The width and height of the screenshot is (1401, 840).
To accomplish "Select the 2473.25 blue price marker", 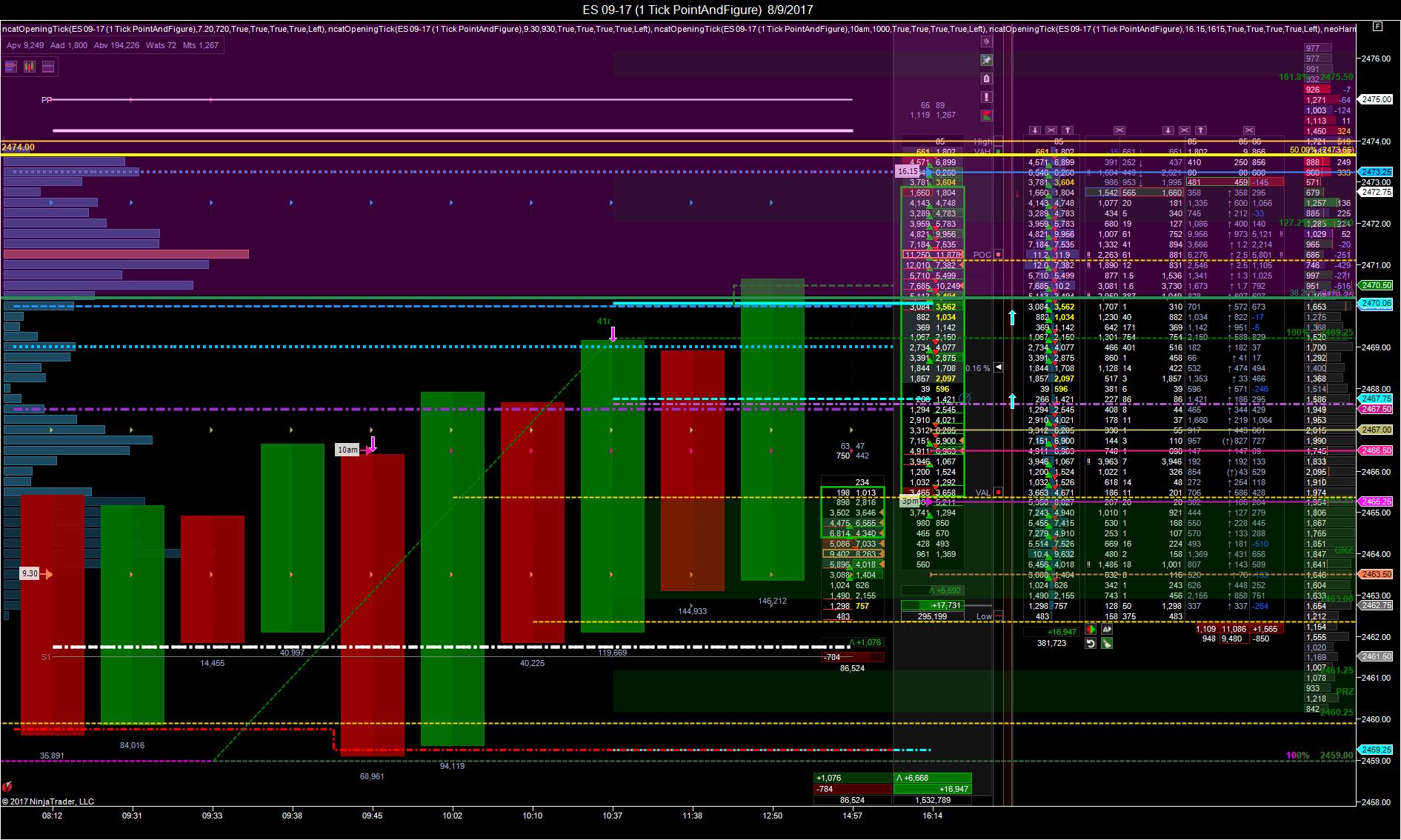I will (1377, 172).
